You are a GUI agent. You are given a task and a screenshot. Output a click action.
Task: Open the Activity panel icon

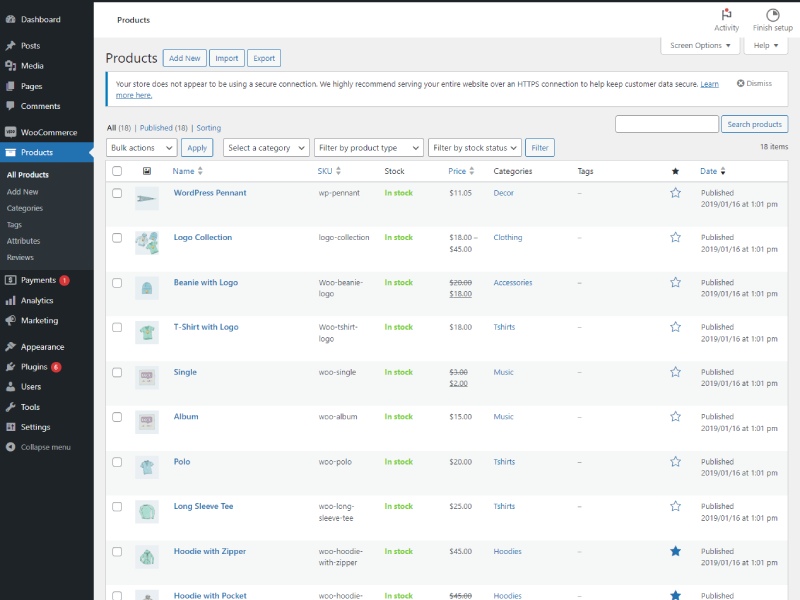(x=726, y=14)
